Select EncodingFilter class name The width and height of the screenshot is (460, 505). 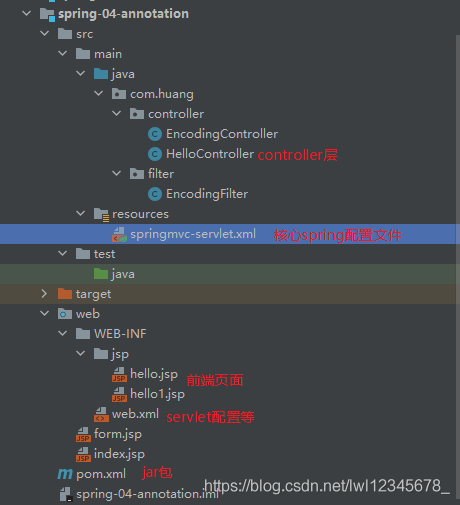(207, 194)
